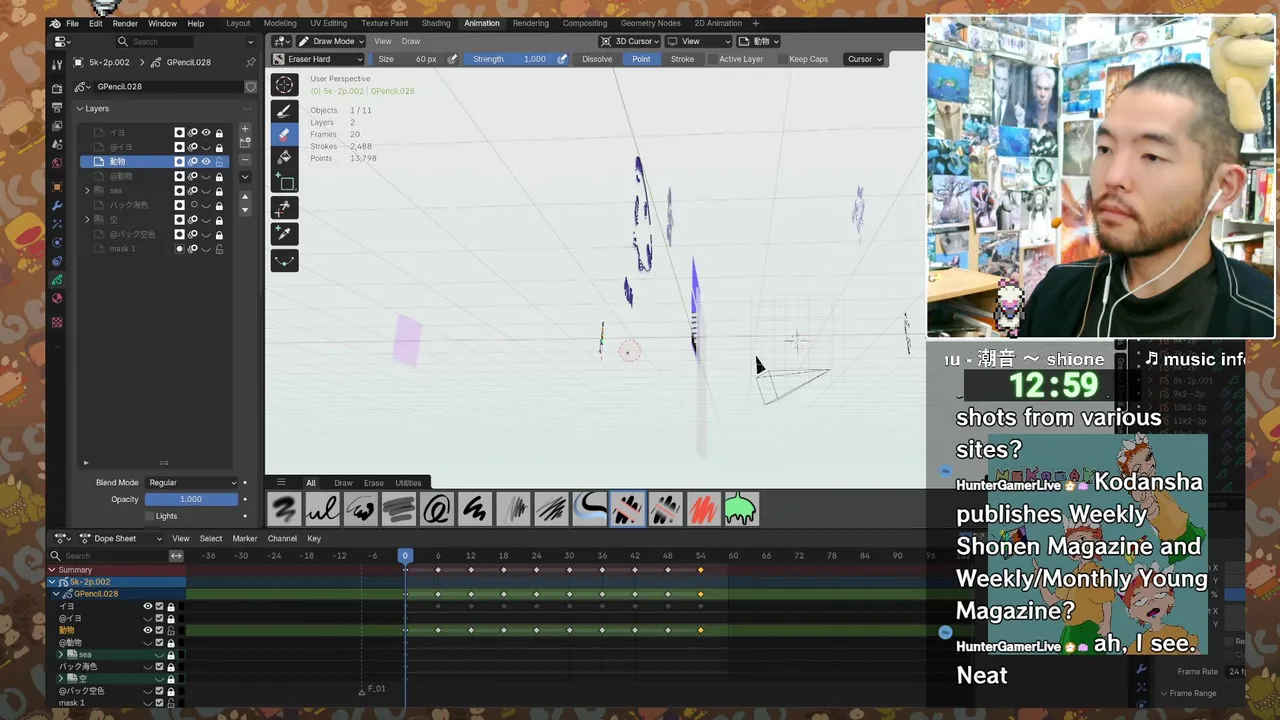Adjust the Opacity slider

(x=191, y=499)
